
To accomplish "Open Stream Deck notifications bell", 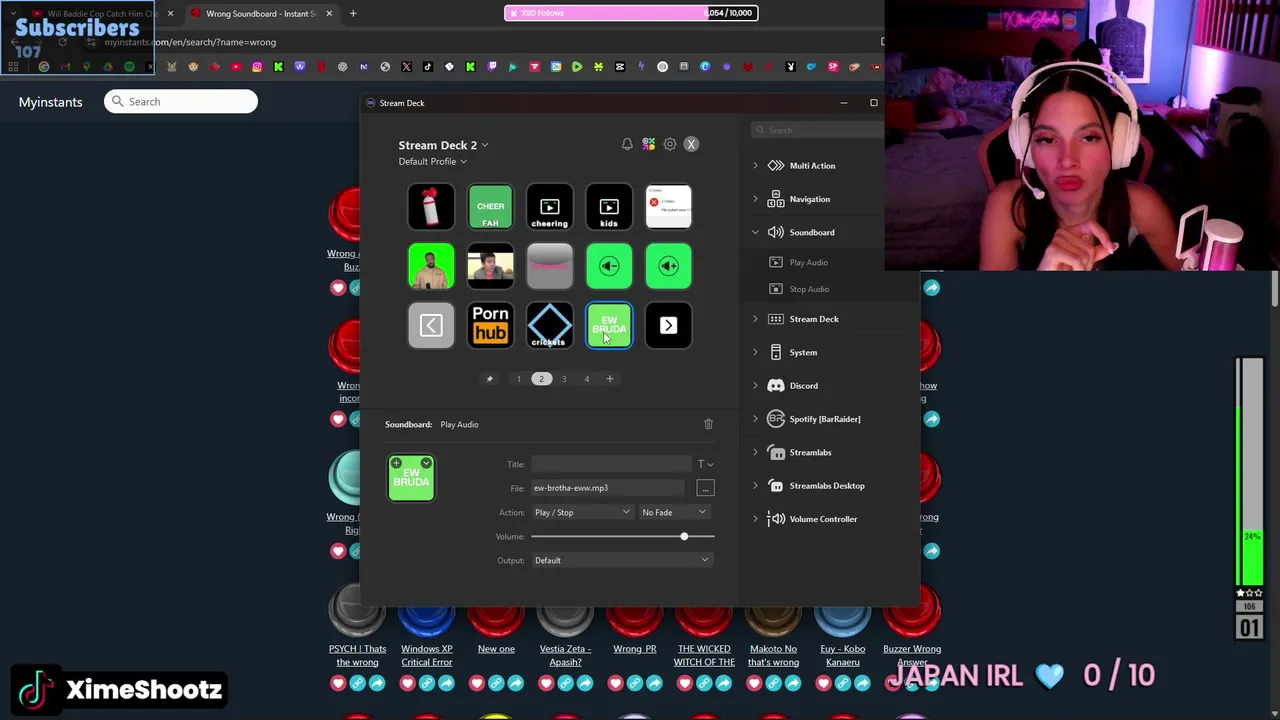I will [627, 144].
